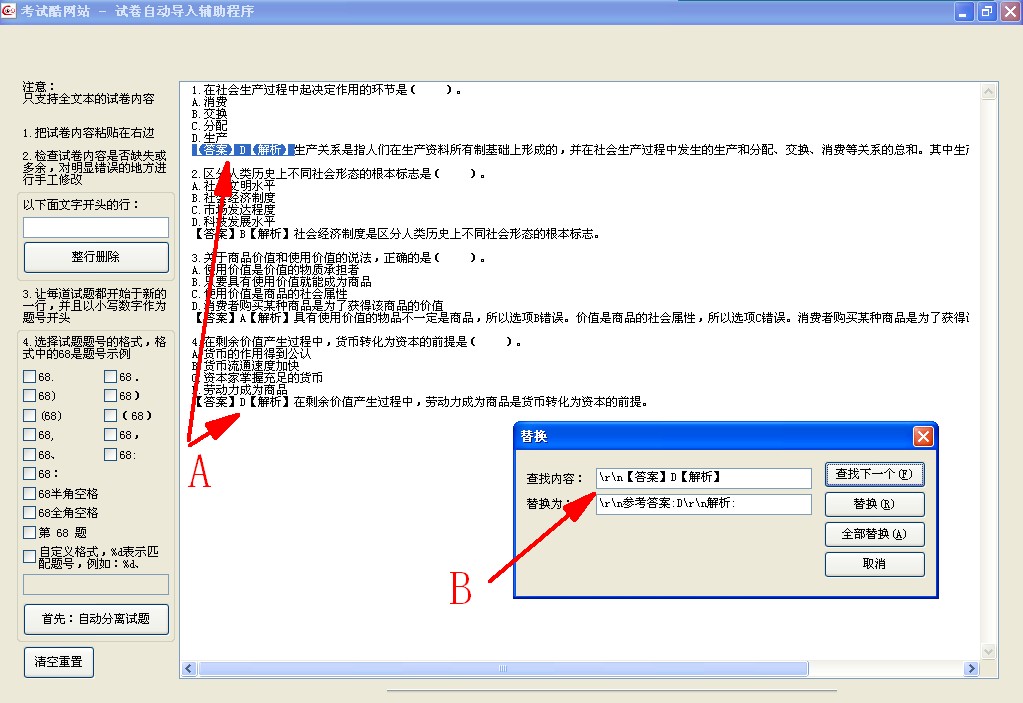The width and height of the screenshot is (1023, 703).
Task: Click the 全部替换(A) button
Action: pyautogui.click(x=874, y=534)
